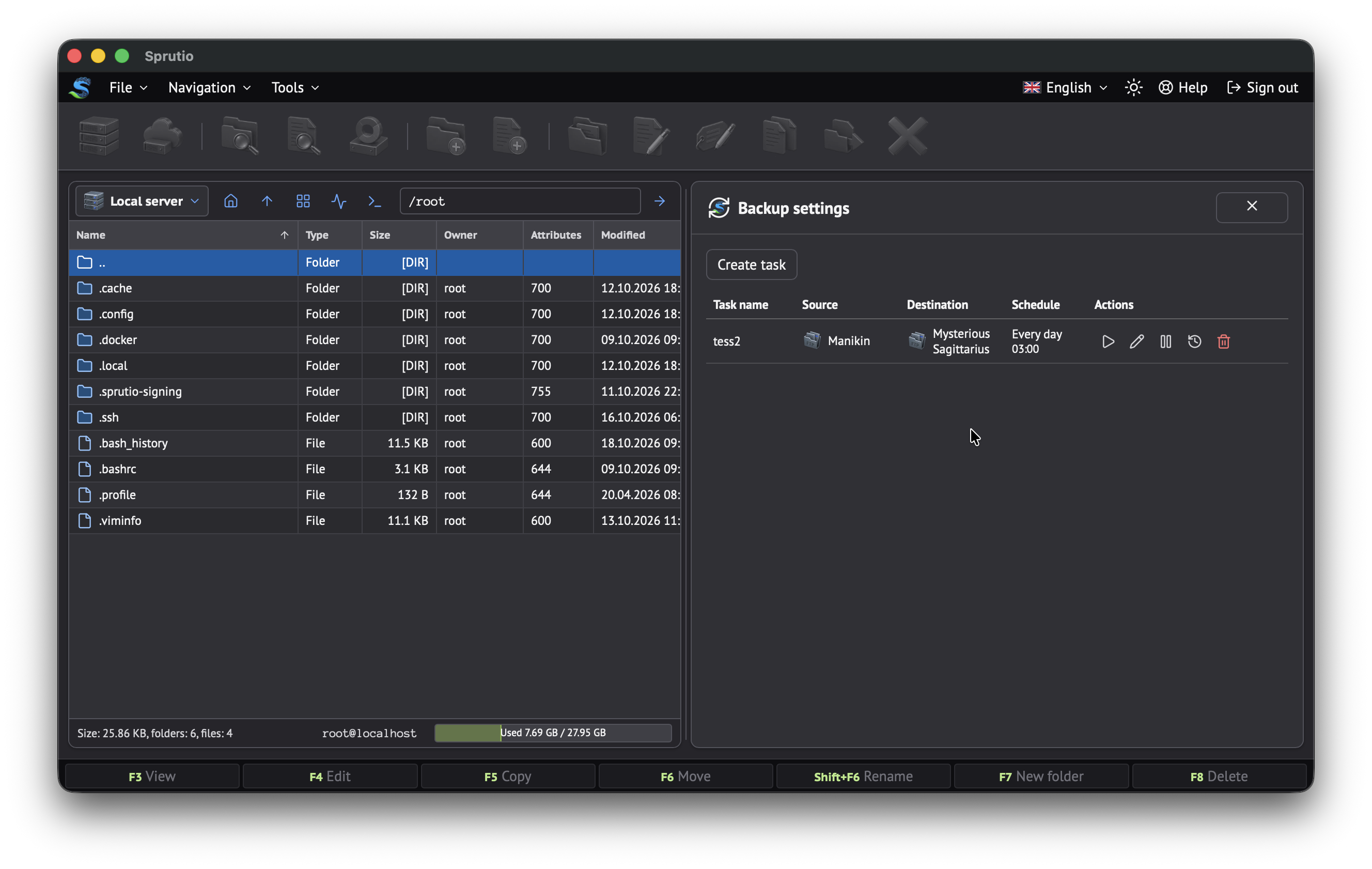Click the go arrow beside path field
The height and width of the screenshot is (869, 1372).
tap(659, 201)
